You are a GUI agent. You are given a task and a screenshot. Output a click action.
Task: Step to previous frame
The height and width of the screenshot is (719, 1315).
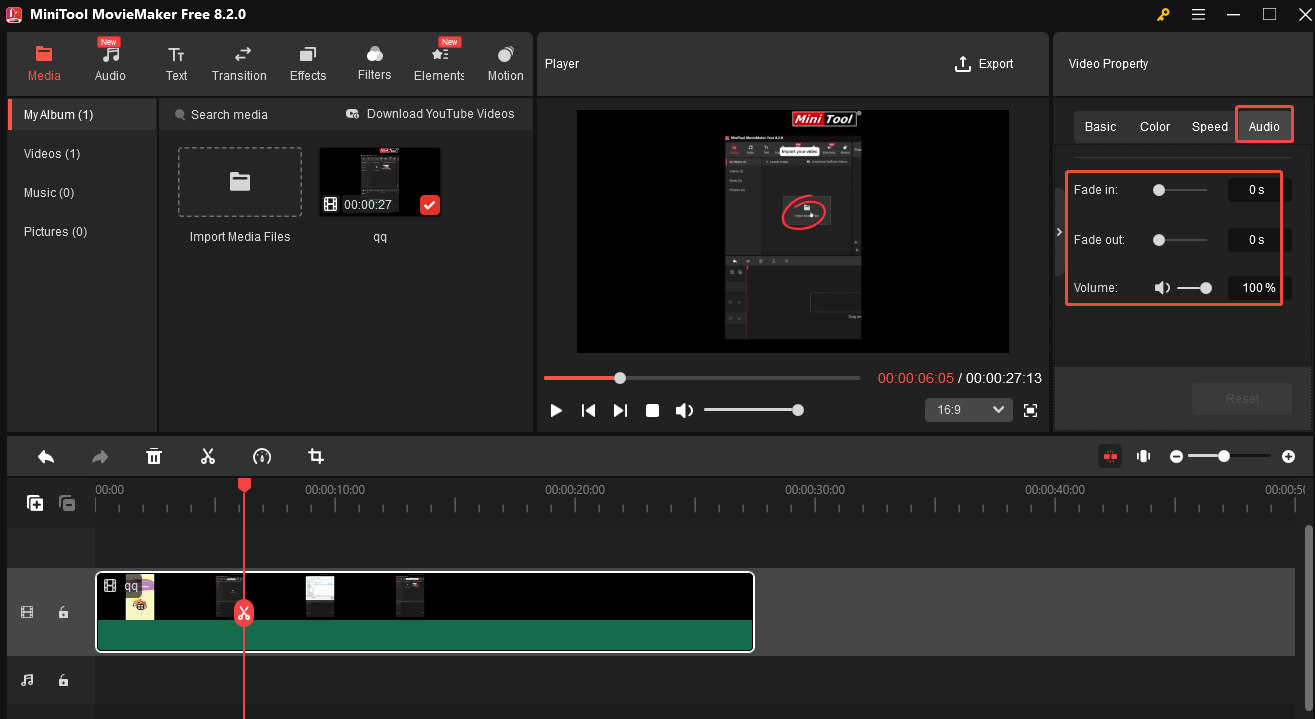click(x=589, y=410)
